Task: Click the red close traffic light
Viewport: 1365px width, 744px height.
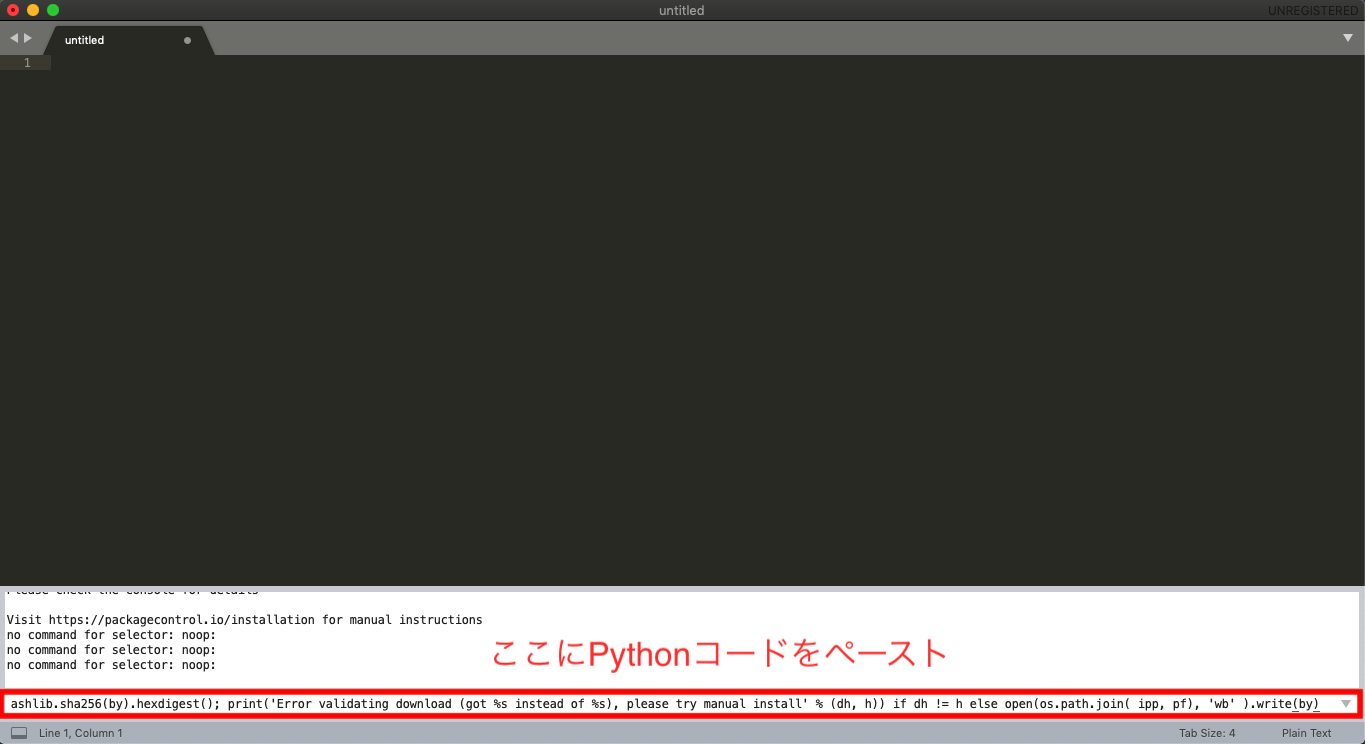Action: (12, 10)
